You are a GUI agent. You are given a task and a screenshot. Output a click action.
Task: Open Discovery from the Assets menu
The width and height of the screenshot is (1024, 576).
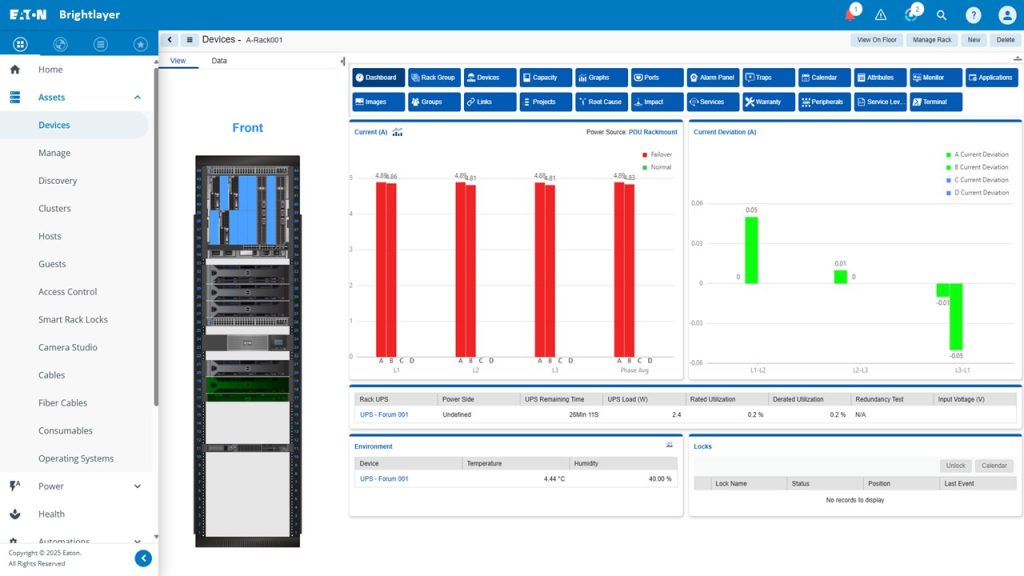[57, 181]
